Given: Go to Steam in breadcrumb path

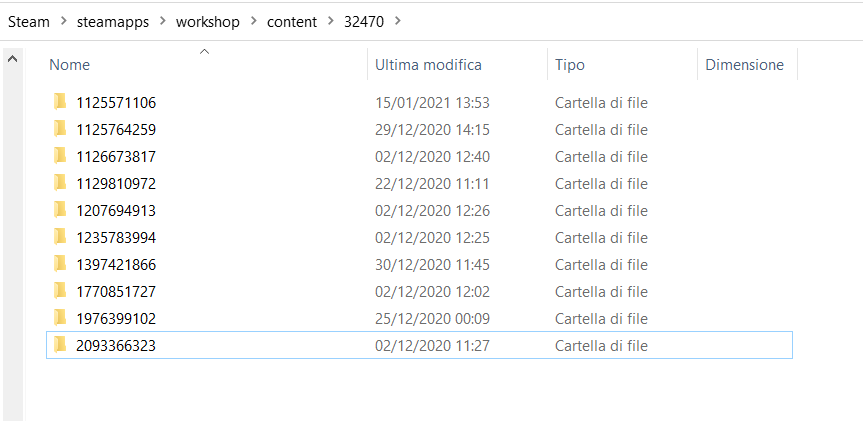Looking at the screenshot, I should coord(28,21).
